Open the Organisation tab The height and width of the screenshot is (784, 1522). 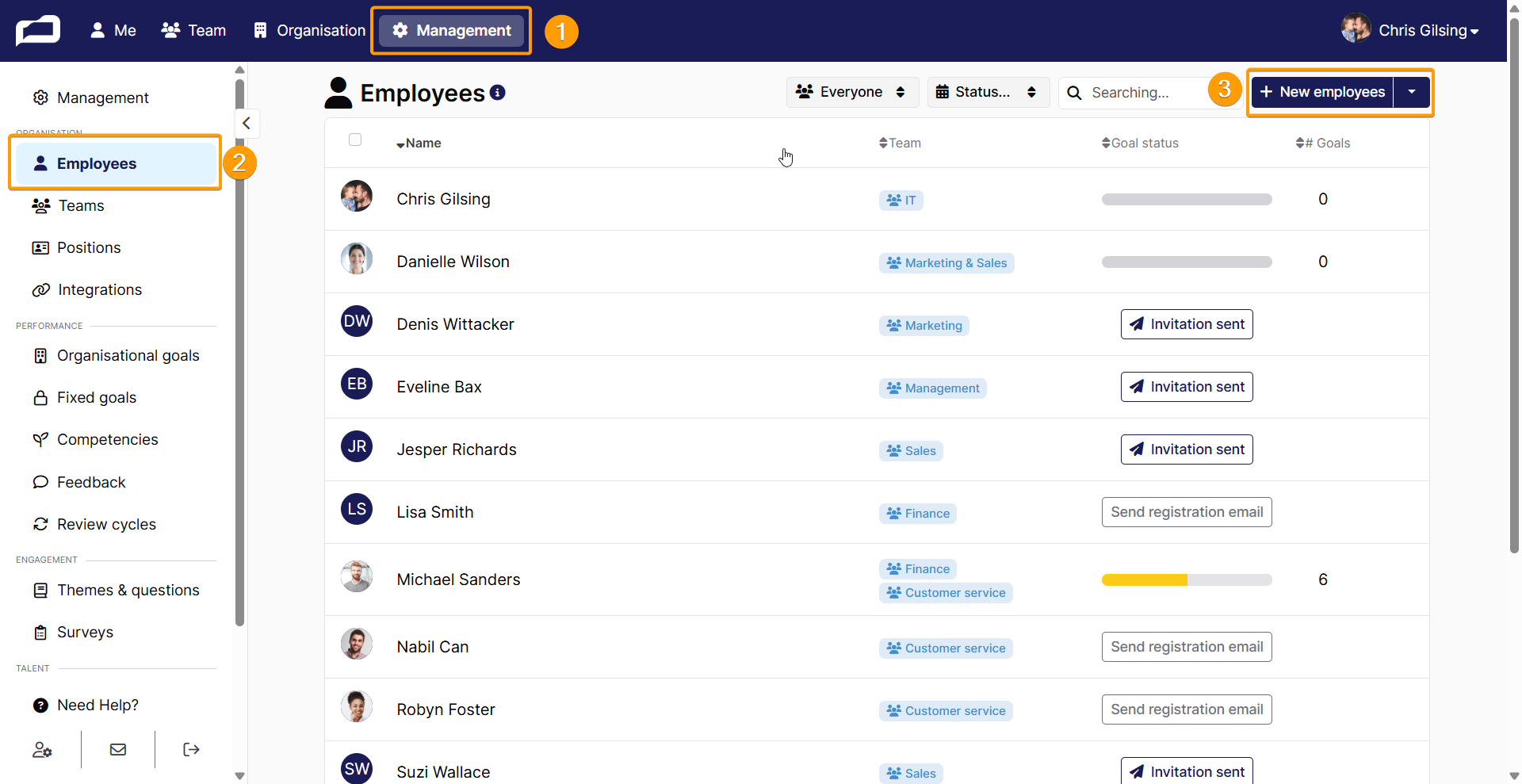click(309, 30)
